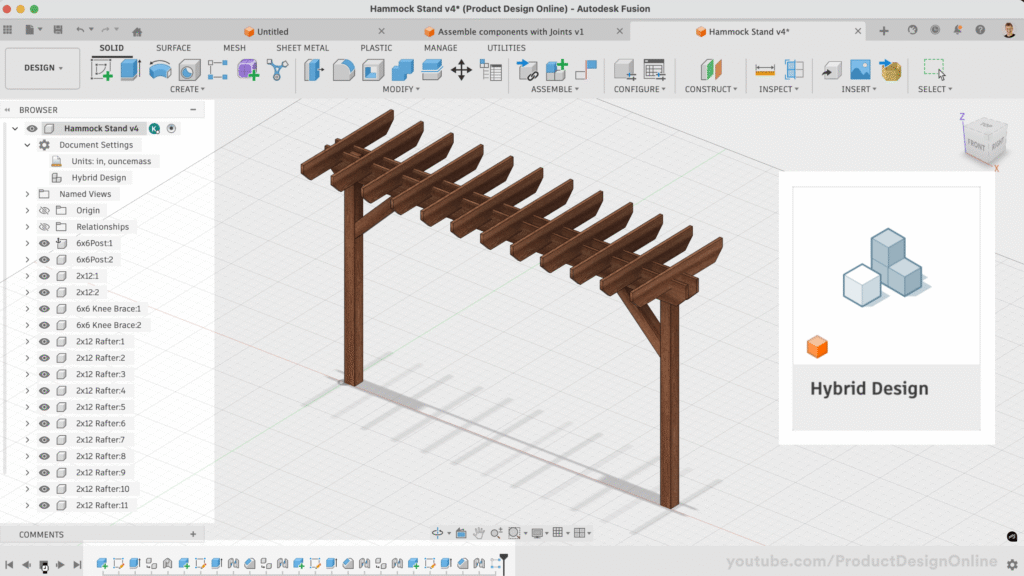Switch to the SHEET METAL tab
This screenshot has width=1024, height=576.
coord(302,48)
